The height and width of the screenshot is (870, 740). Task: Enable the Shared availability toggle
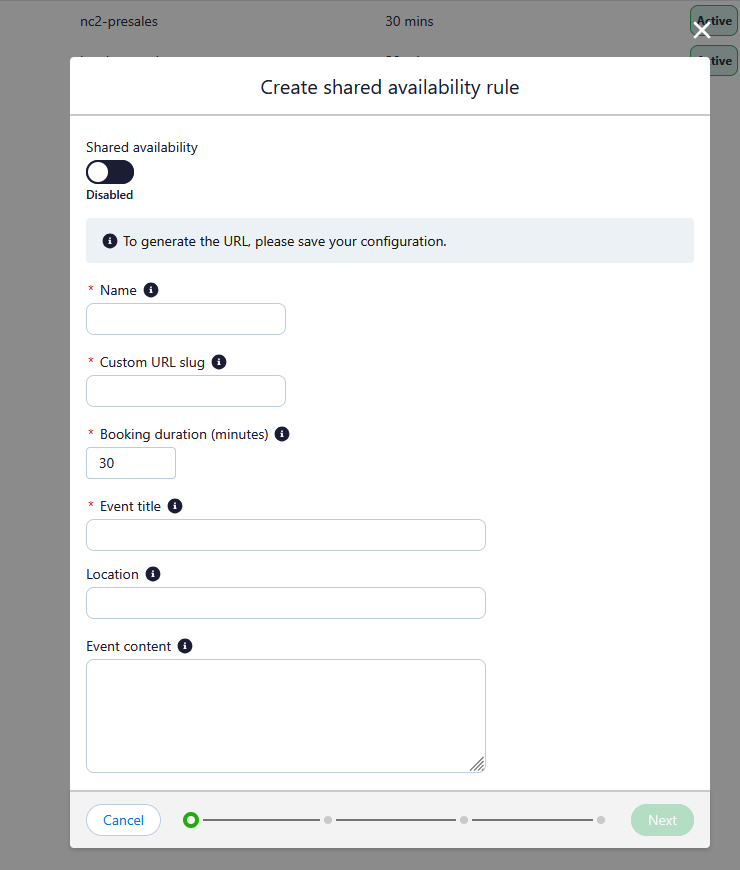[110, 172]
